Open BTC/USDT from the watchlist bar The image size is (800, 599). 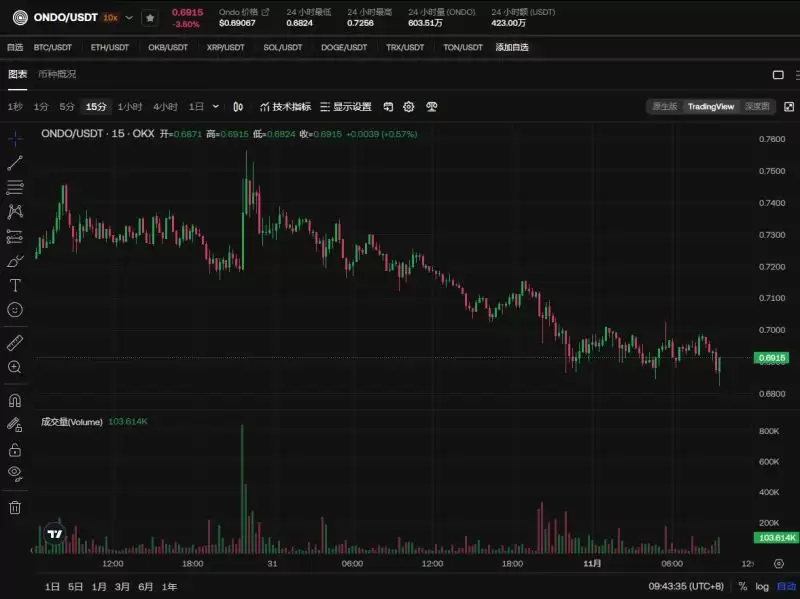tap(53, 47)
